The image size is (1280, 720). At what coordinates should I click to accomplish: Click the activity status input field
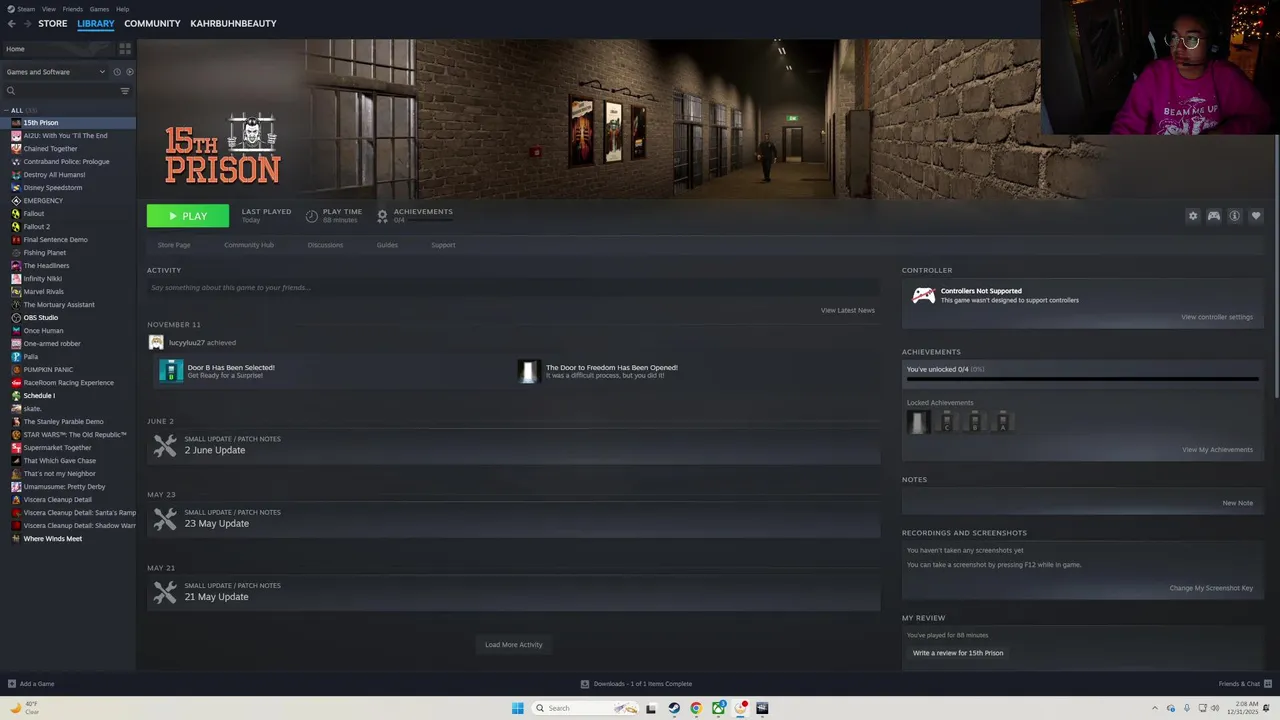(513, 288)
